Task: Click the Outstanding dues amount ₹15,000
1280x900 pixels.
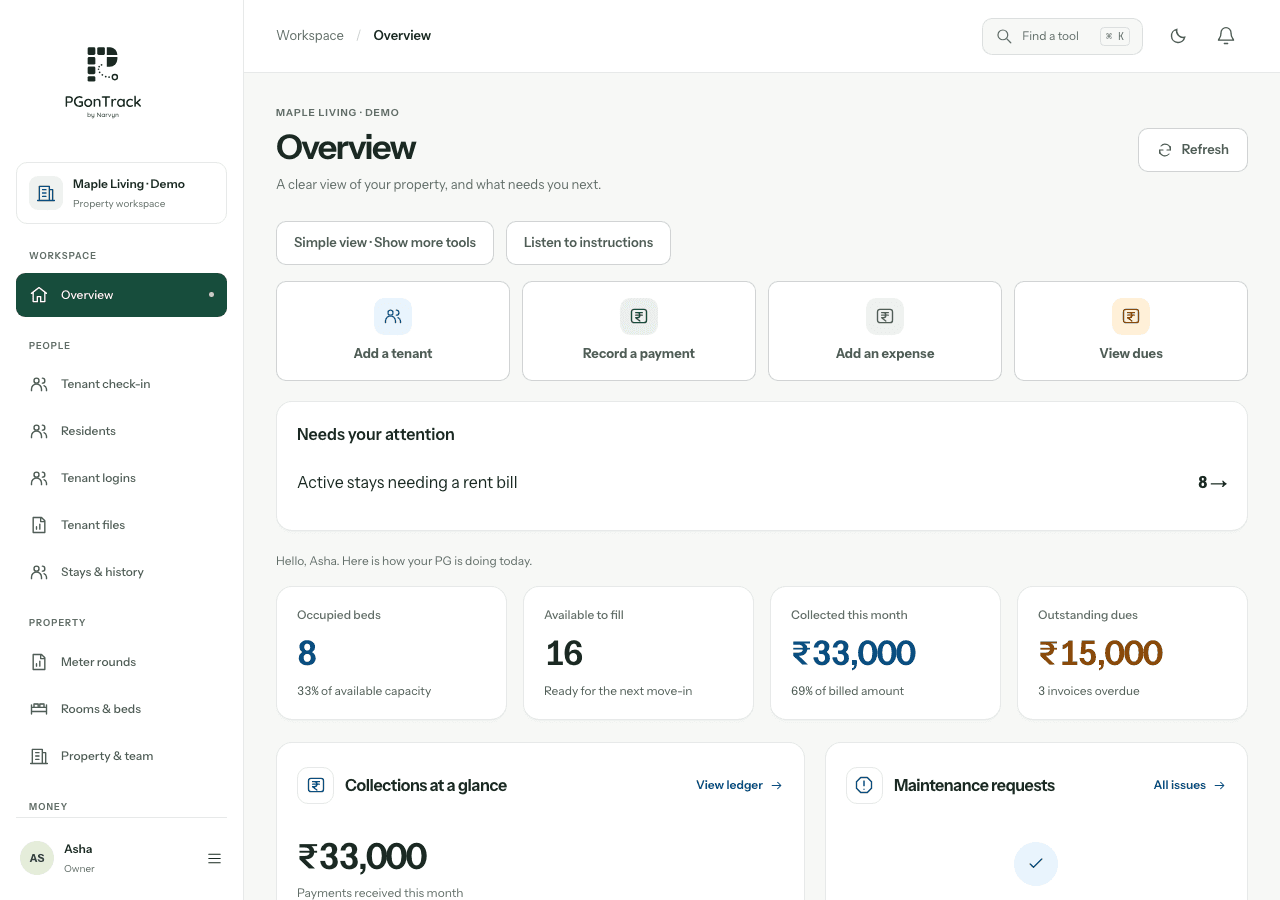Action: pos(1100,653)
